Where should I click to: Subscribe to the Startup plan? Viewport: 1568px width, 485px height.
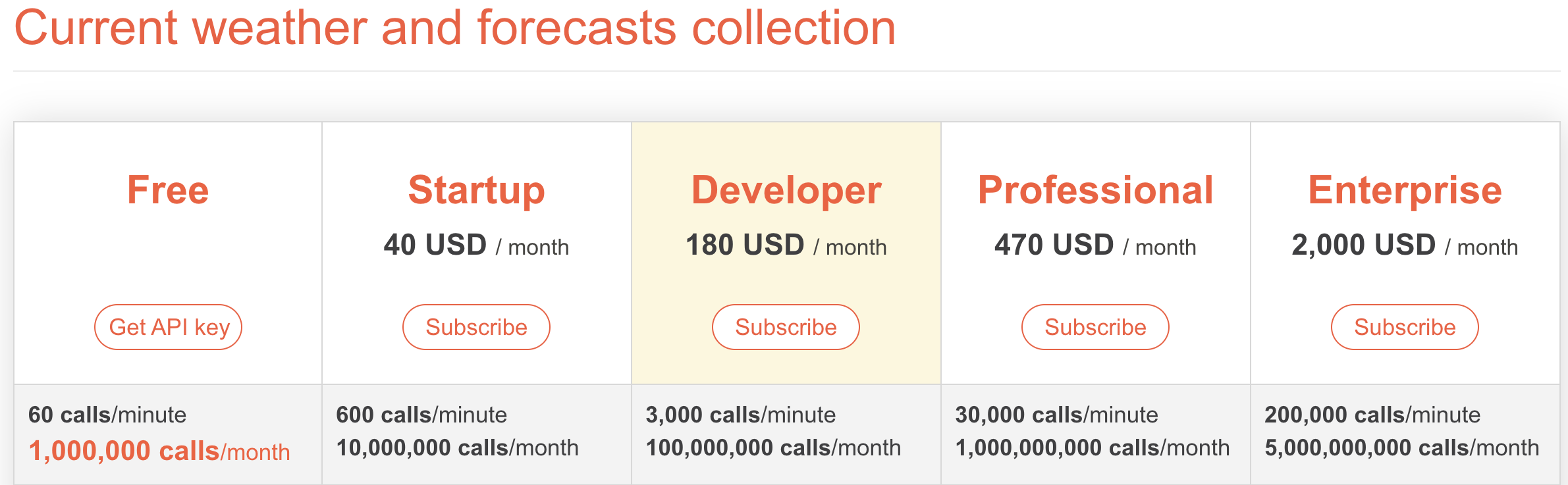pyautogui.click(x=476, y=327)
